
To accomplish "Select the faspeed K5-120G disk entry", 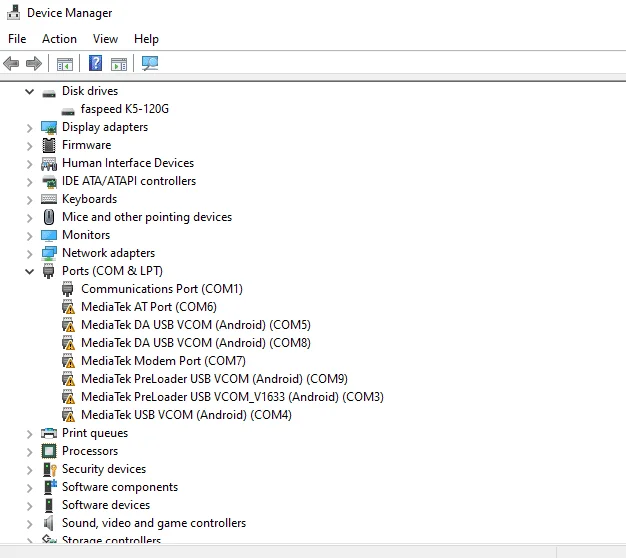I will (125, 109).
